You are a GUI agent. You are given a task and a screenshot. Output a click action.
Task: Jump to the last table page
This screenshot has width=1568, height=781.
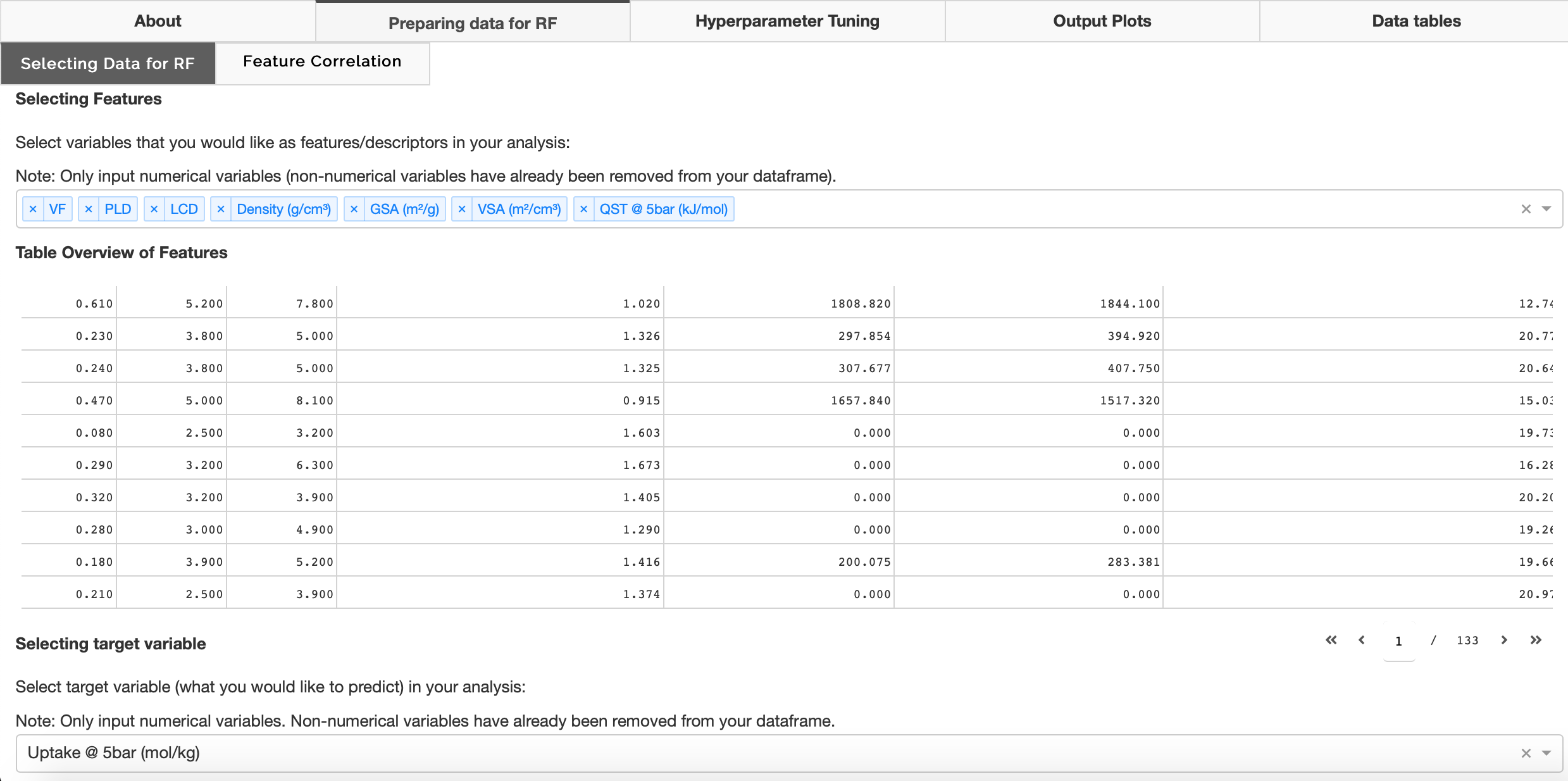tap(1536, 640)
